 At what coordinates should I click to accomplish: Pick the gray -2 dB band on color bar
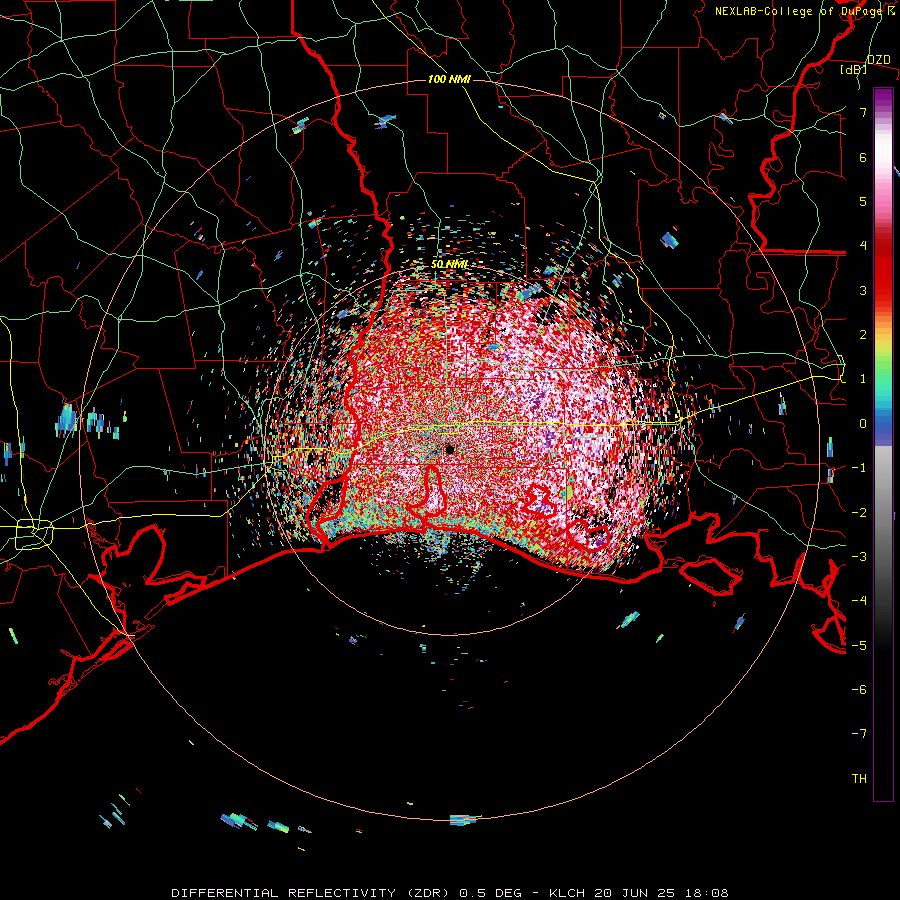(883, 512)
